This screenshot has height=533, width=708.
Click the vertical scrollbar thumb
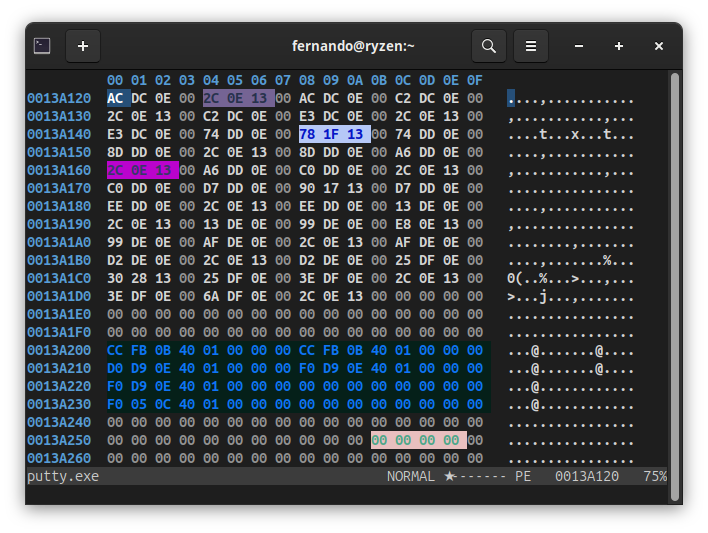[x=675, y=286]
